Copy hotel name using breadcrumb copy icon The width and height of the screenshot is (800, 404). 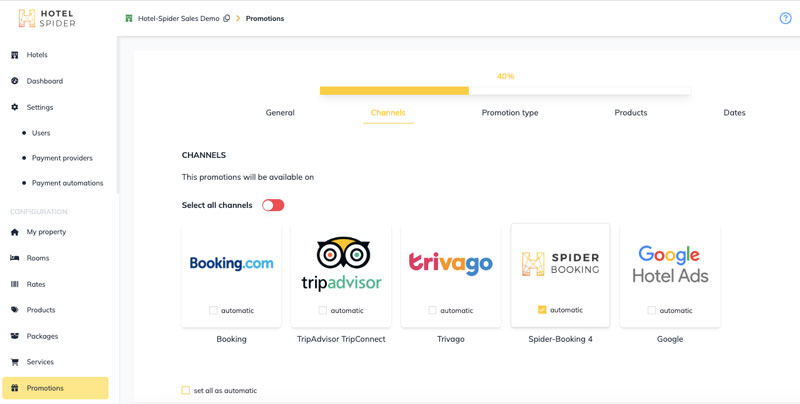coord(227,18)
